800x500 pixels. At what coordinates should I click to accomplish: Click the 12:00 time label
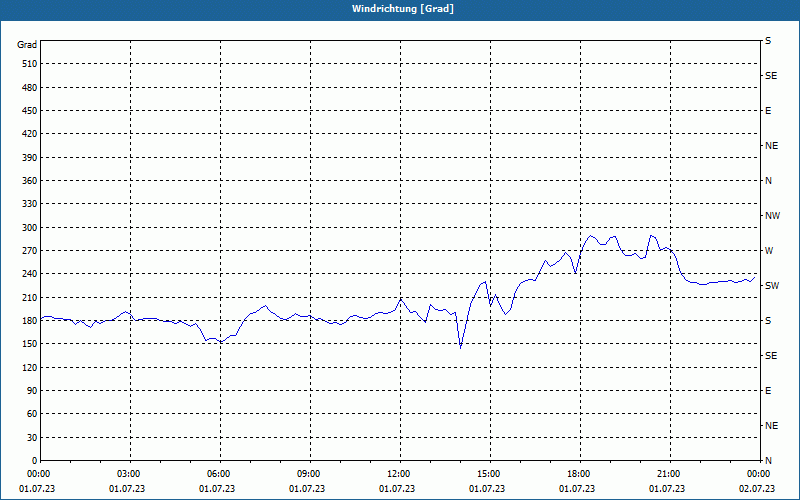pyautogui.click(x=400, y=474)
